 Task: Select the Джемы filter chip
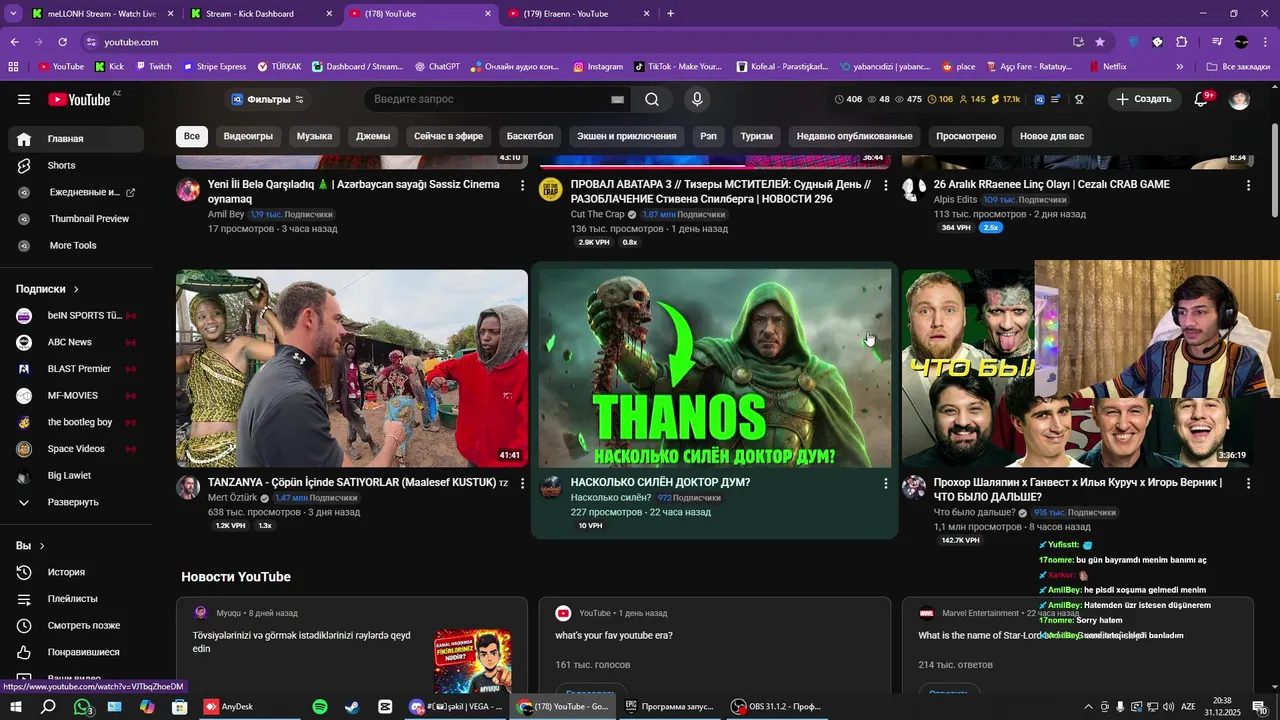pyautogui.click(x=373, y=136)
